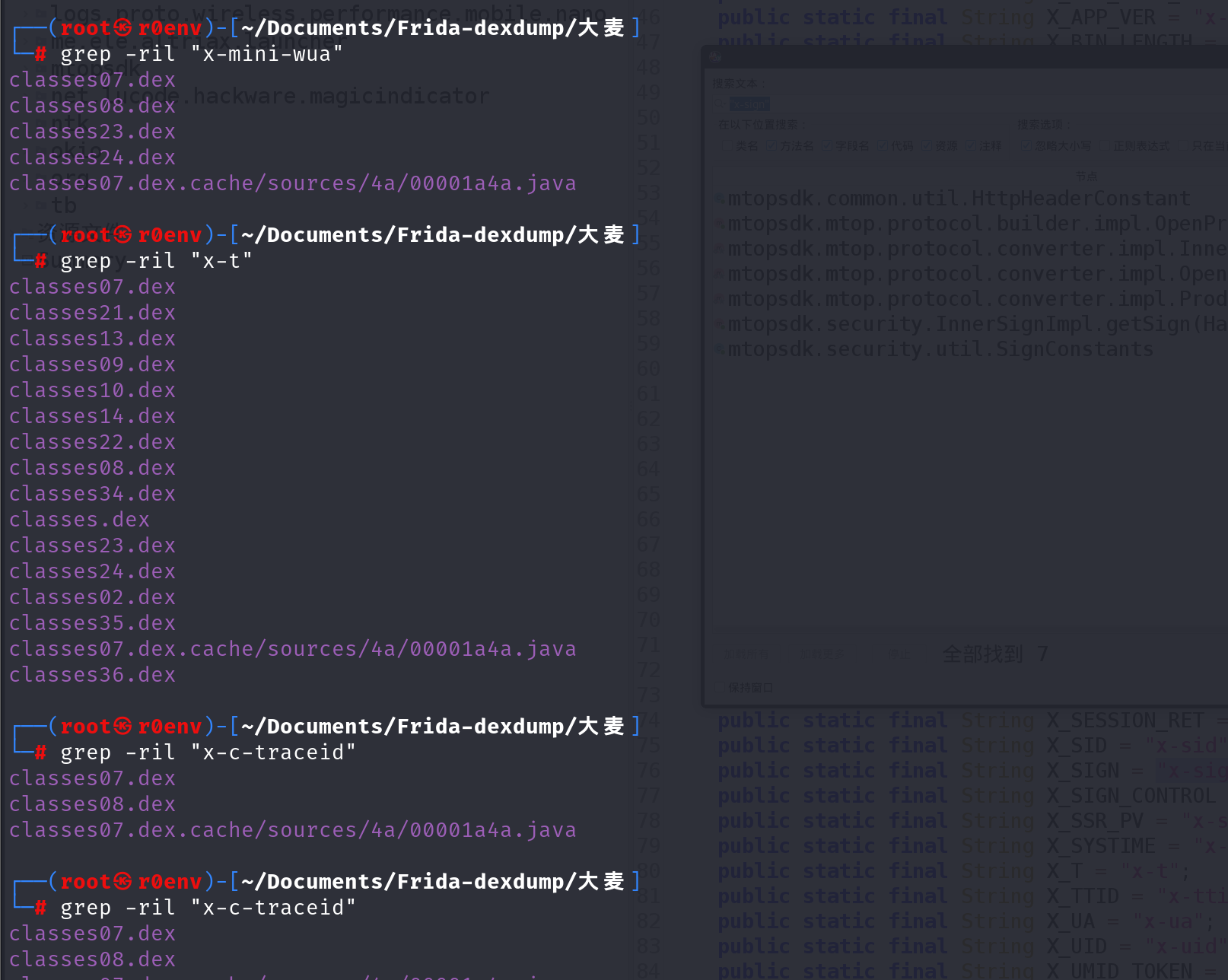Click the method icon beside the converter.impl.Inne result
Viewport: 1228px width, 980px height.
[720, 250]
